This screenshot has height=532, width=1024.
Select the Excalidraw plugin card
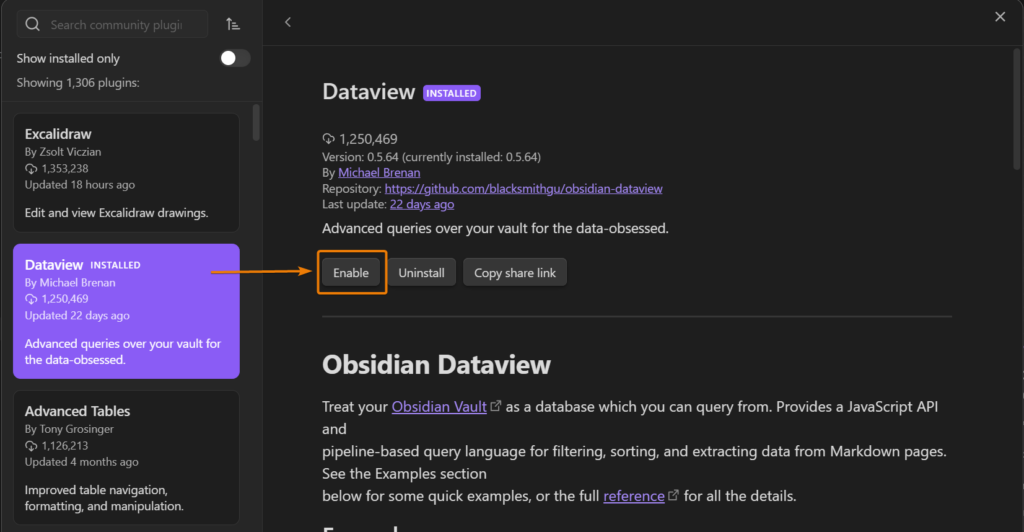pyautogui.click(x=126, y=172)
